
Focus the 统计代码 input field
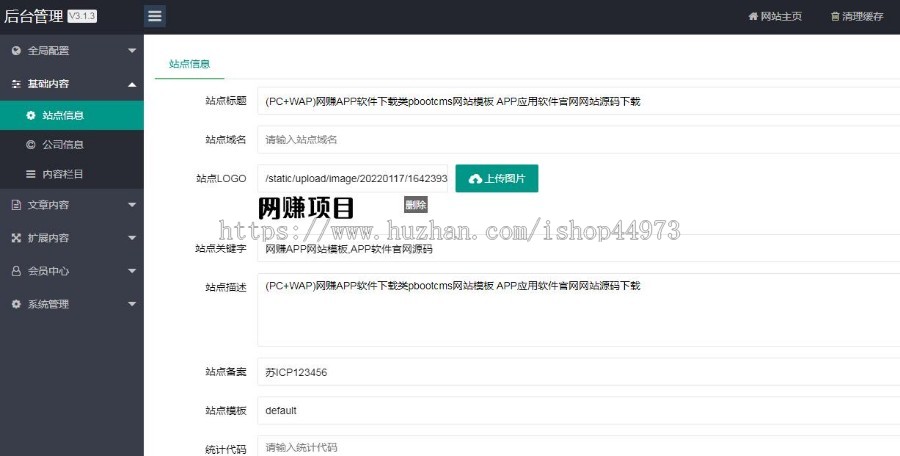pyautogui.click(x=579, y=447)
